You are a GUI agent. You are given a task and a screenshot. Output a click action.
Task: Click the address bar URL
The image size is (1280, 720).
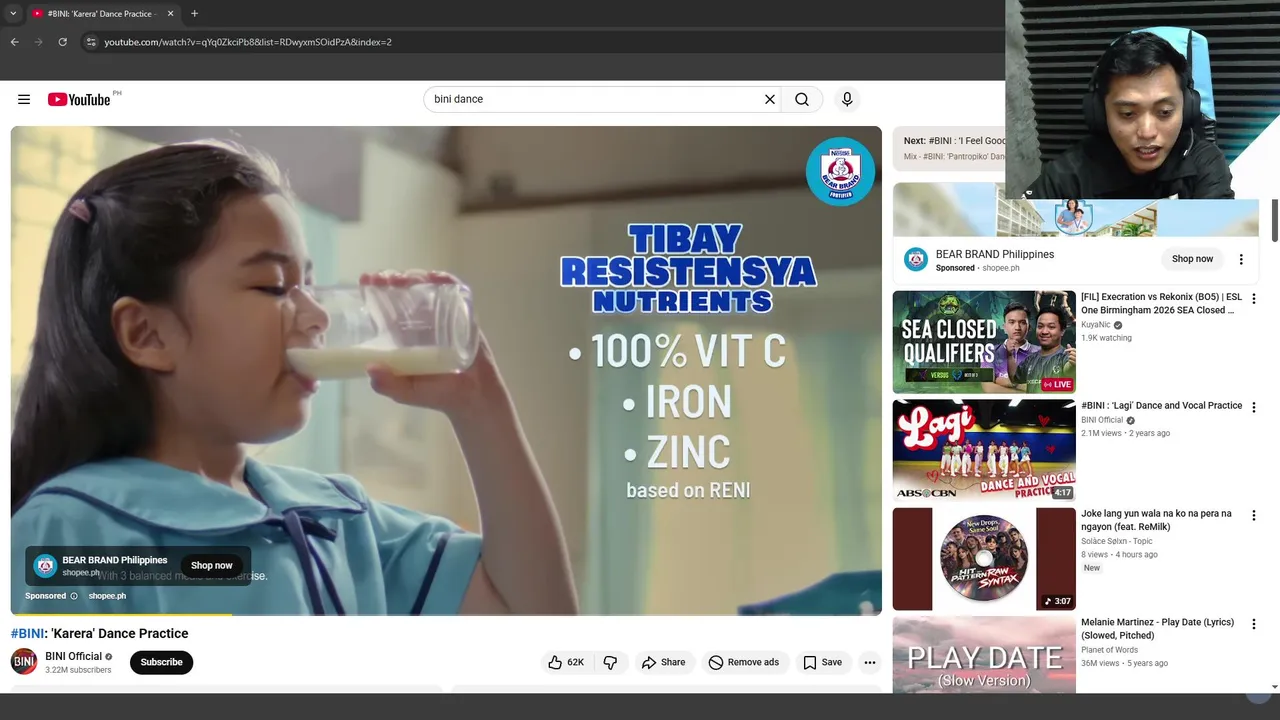tap(248, 42)
